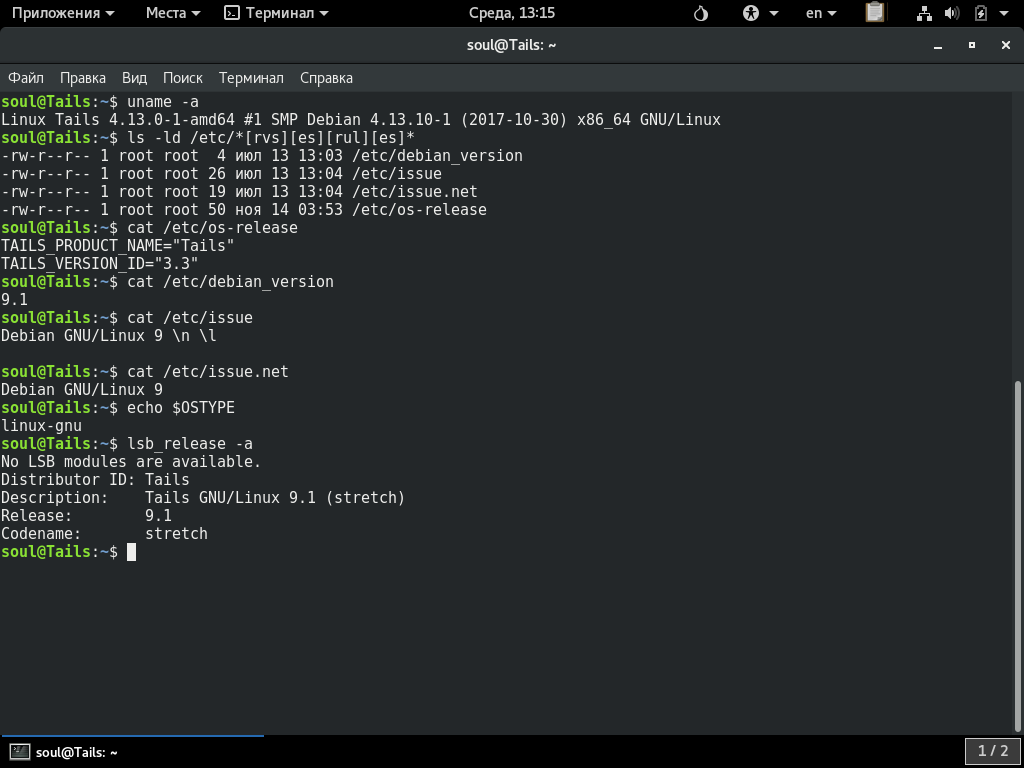The image size is (1024, 768).
Task: Click the command lsb_release -a
Action: pos(189,443)
